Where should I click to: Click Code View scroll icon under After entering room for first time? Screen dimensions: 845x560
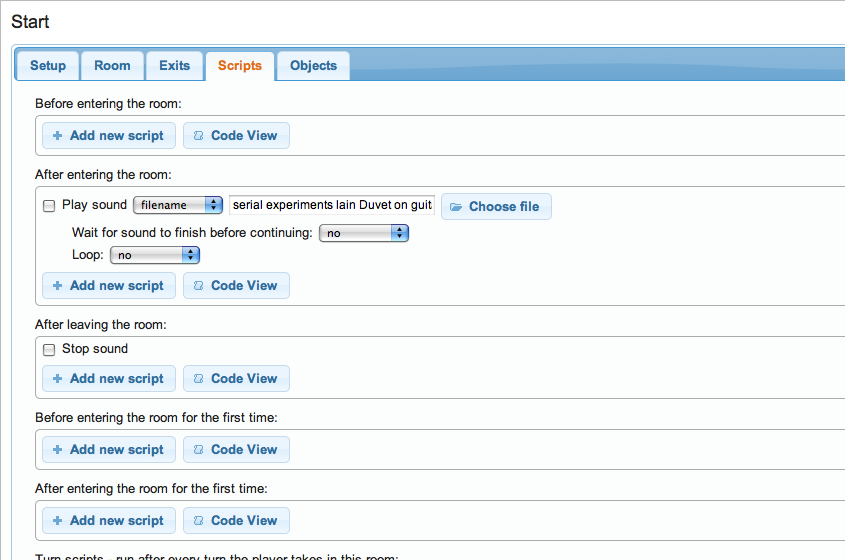[x=198, y=521]
